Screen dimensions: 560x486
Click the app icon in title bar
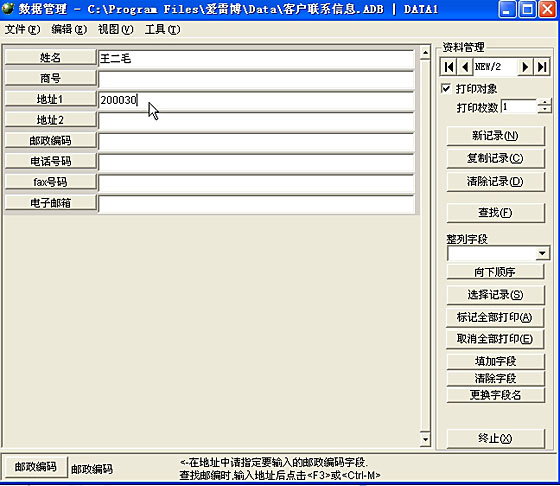point(8,9)
